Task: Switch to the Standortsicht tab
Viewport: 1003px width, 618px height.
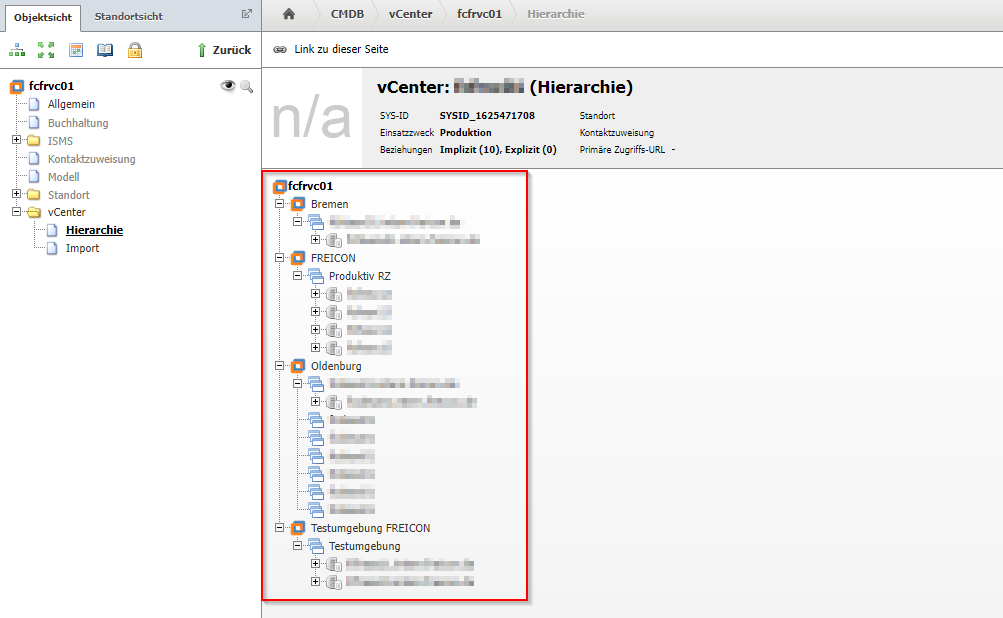Action: [128, 16]
